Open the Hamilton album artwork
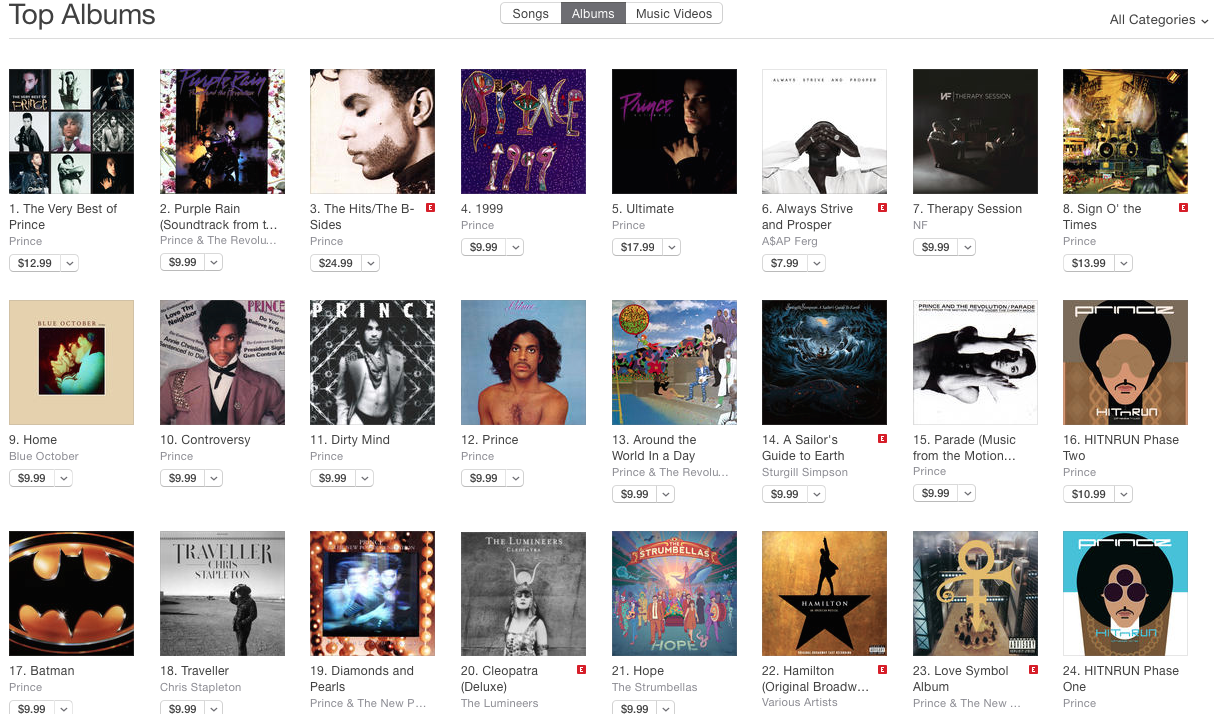The width and height of the screenshot is (1221, 714). pos(824,593)
